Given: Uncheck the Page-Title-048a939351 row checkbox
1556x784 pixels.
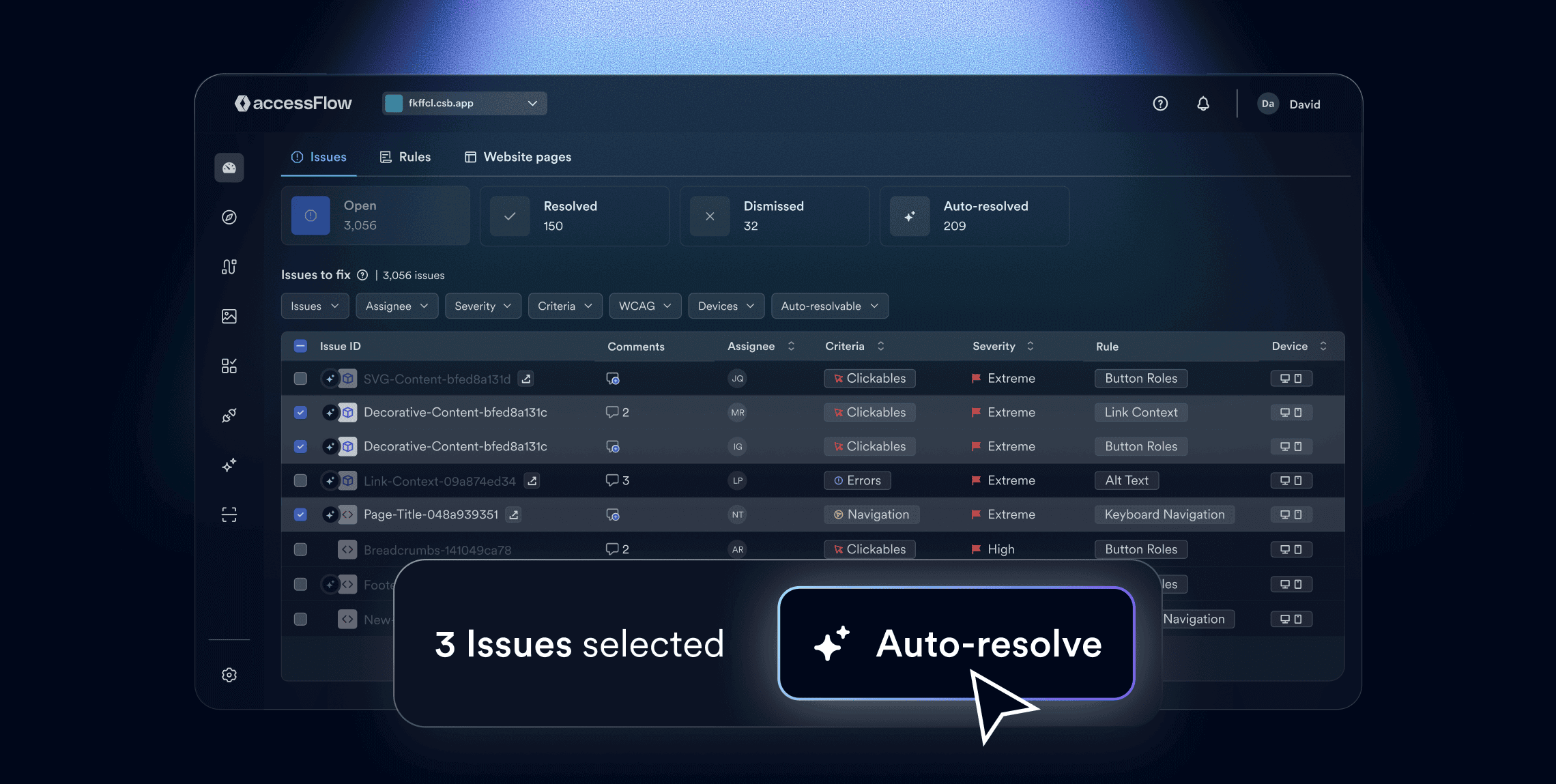Looking at the screenshot, I should coord(300,514).
